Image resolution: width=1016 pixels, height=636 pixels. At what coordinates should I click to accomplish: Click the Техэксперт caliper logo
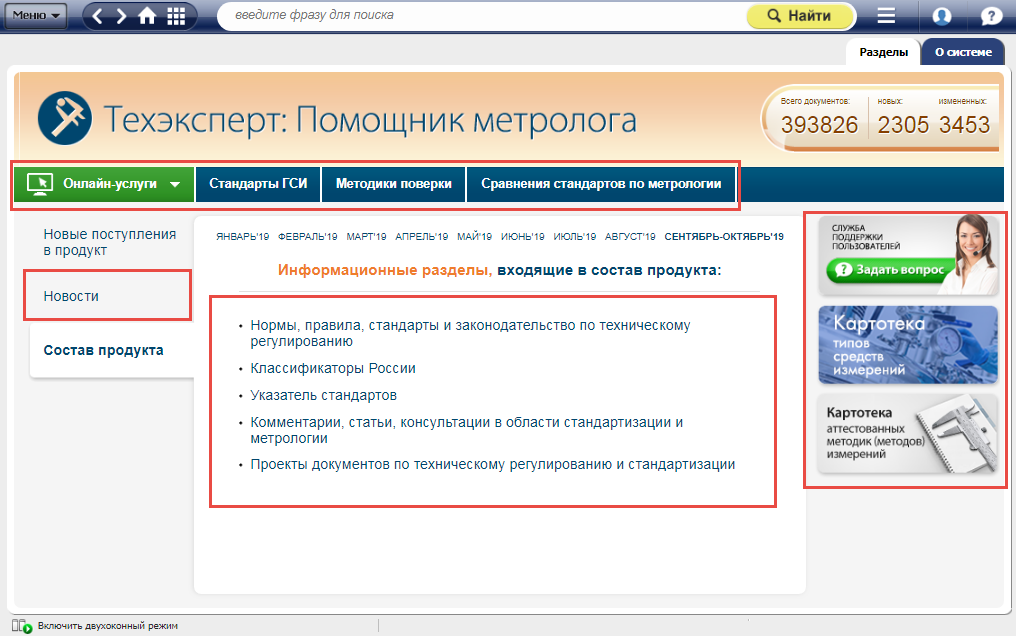click(x=63, y=120)
